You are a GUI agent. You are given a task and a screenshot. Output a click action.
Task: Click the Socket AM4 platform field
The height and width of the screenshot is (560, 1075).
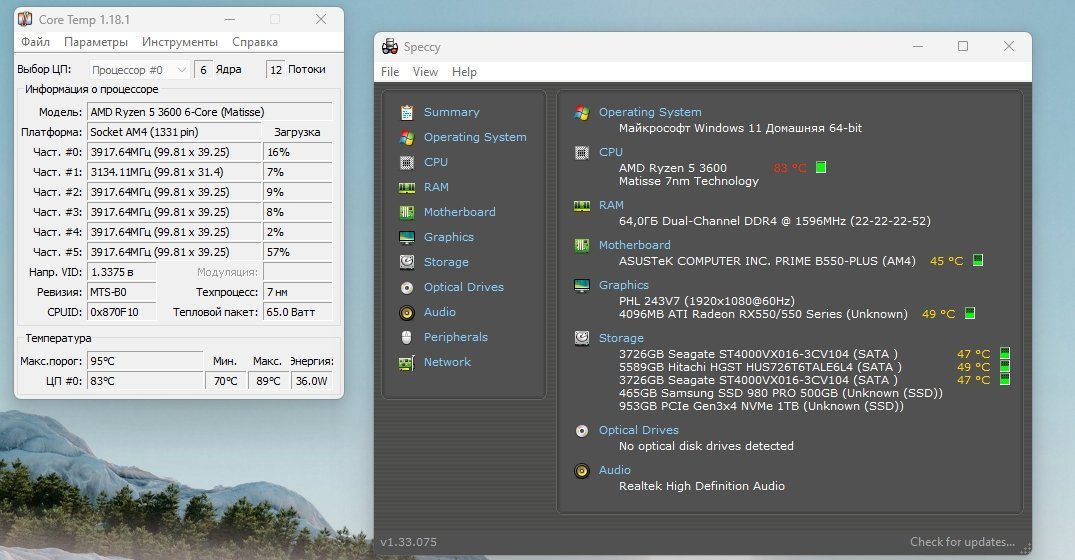click(174, 132)
